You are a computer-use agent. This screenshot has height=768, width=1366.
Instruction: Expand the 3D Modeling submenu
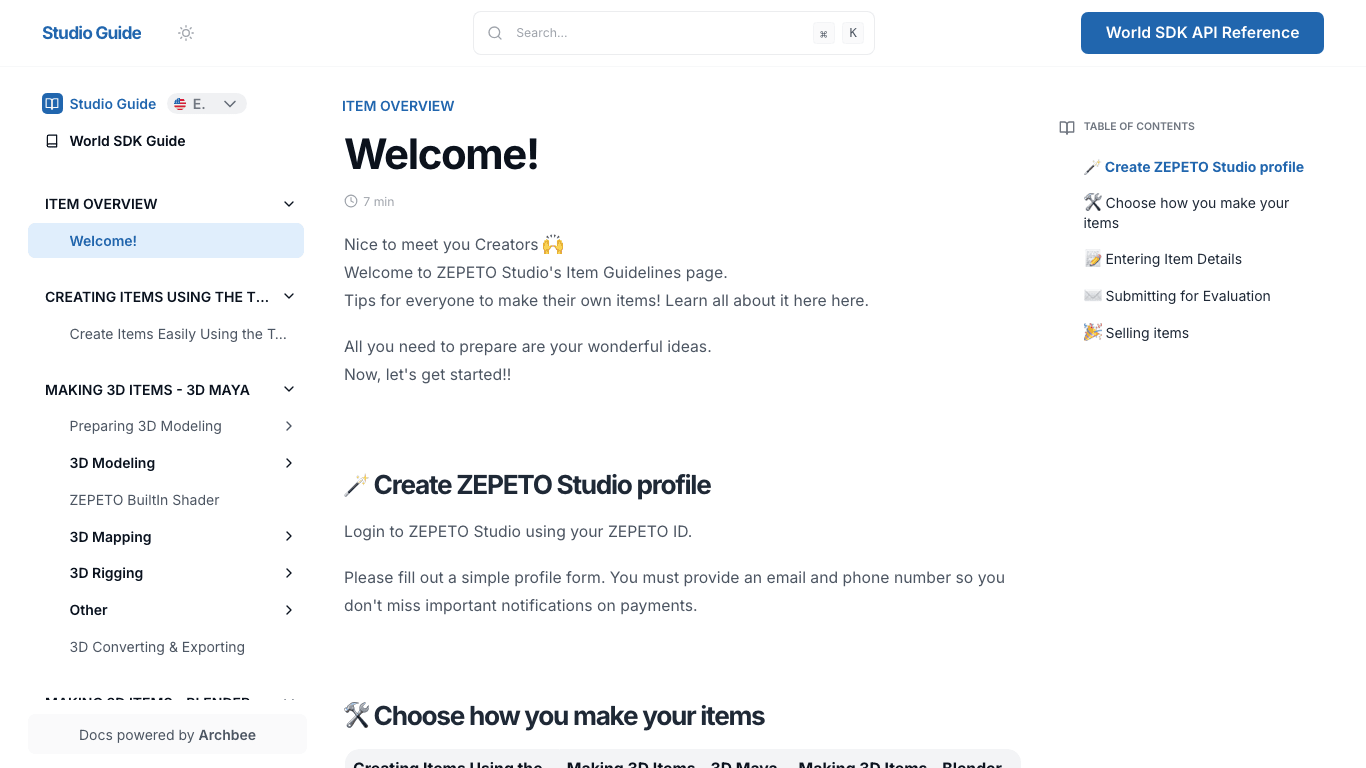289,463
